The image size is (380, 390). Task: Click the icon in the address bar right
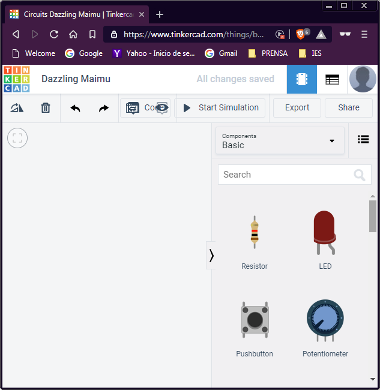[280, 34]
